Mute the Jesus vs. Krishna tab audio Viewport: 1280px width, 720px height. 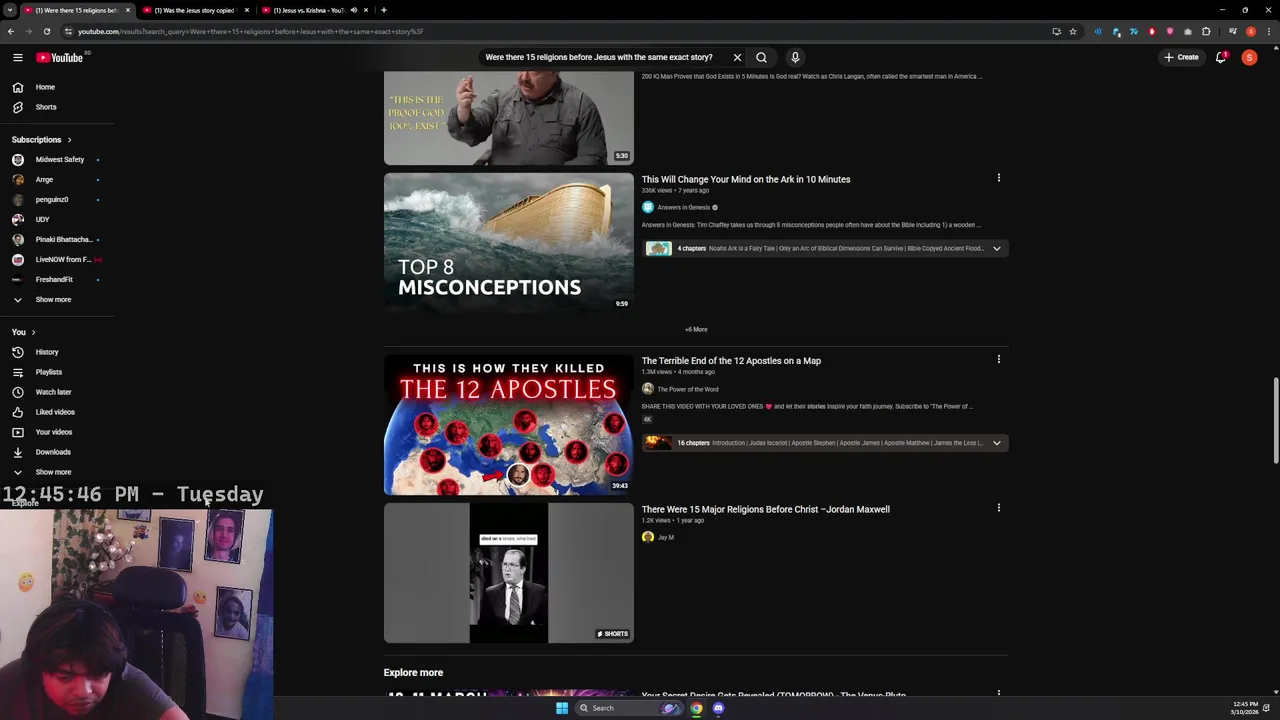pos(353,10)
